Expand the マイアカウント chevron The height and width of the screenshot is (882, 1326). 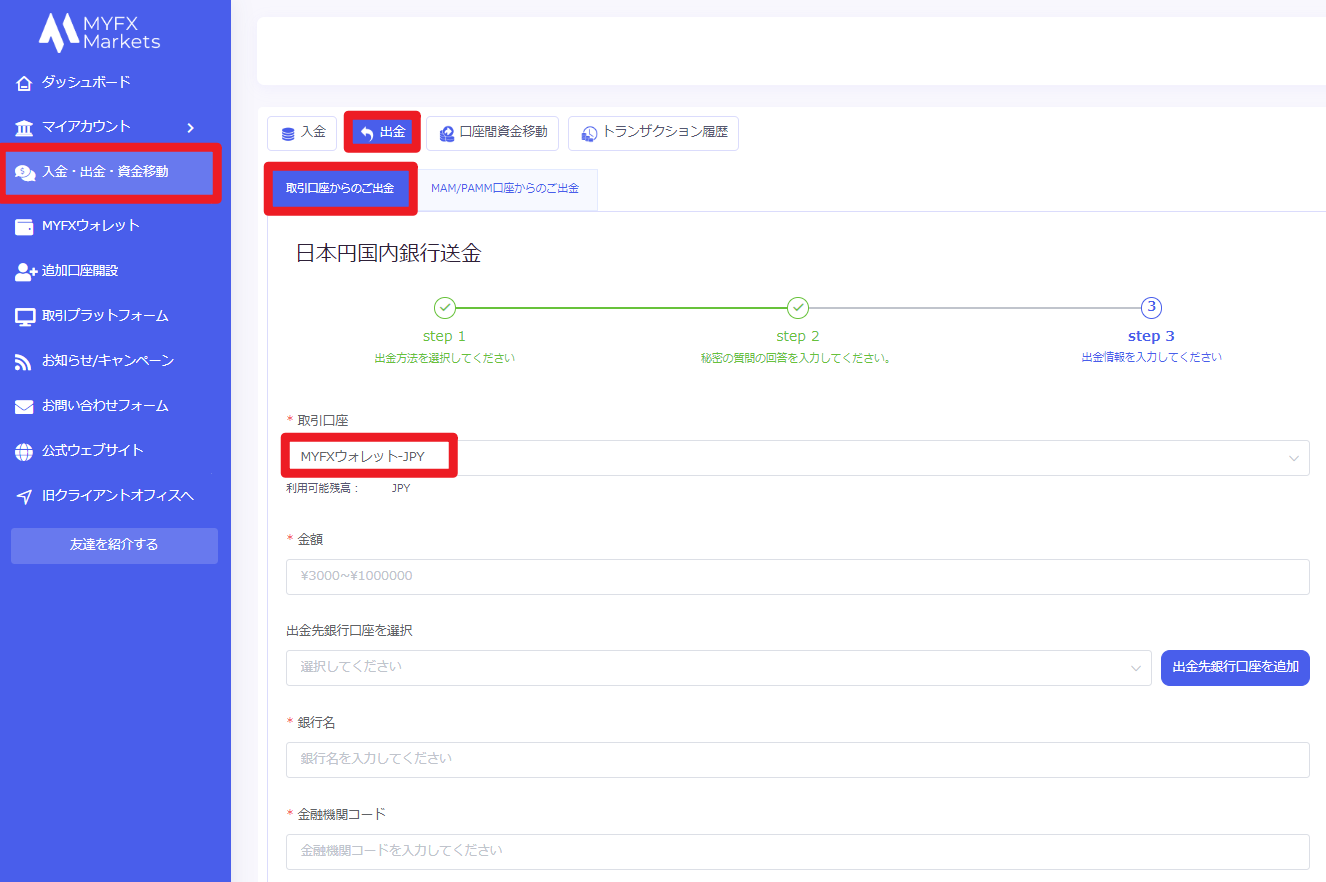[x=190, y=127]
